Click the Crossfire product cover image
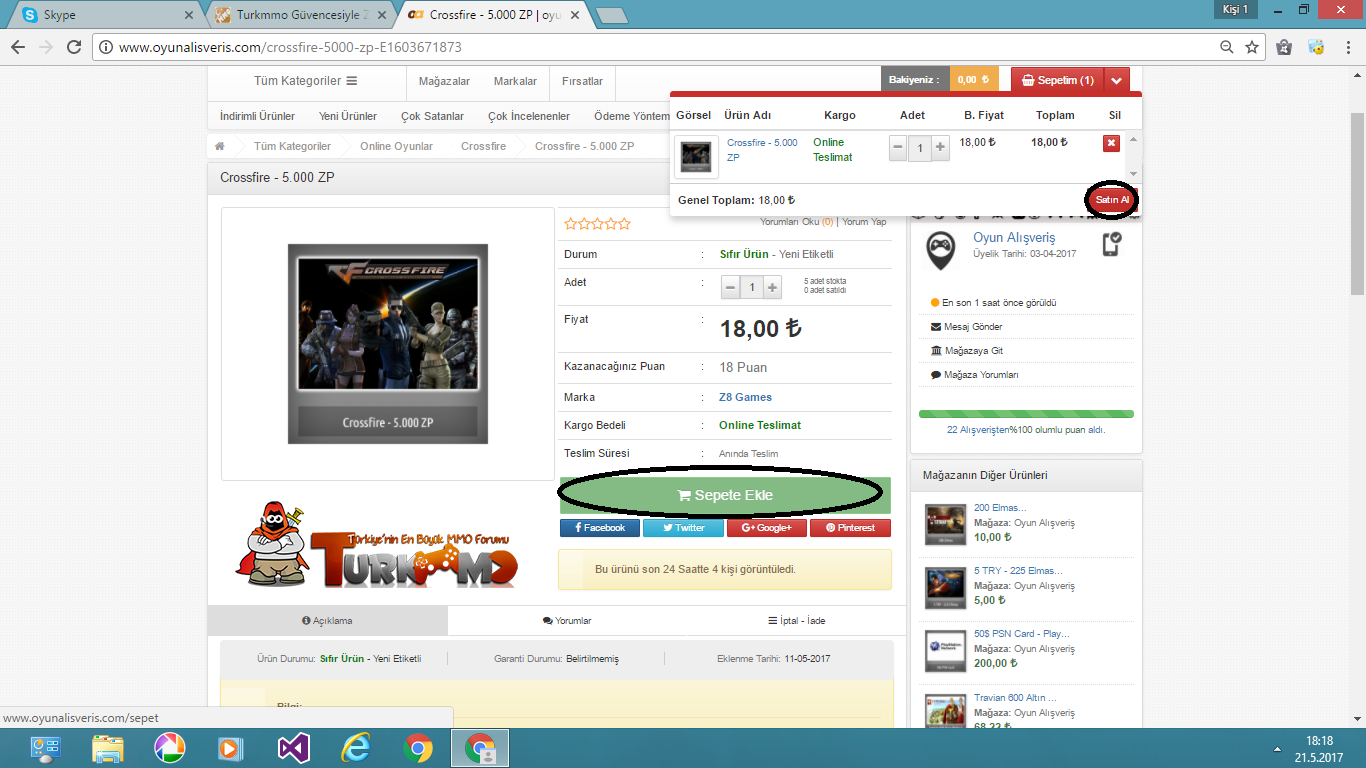Image resolution: width=1366 pixels, height=768 pixels. tap(388, 344)
